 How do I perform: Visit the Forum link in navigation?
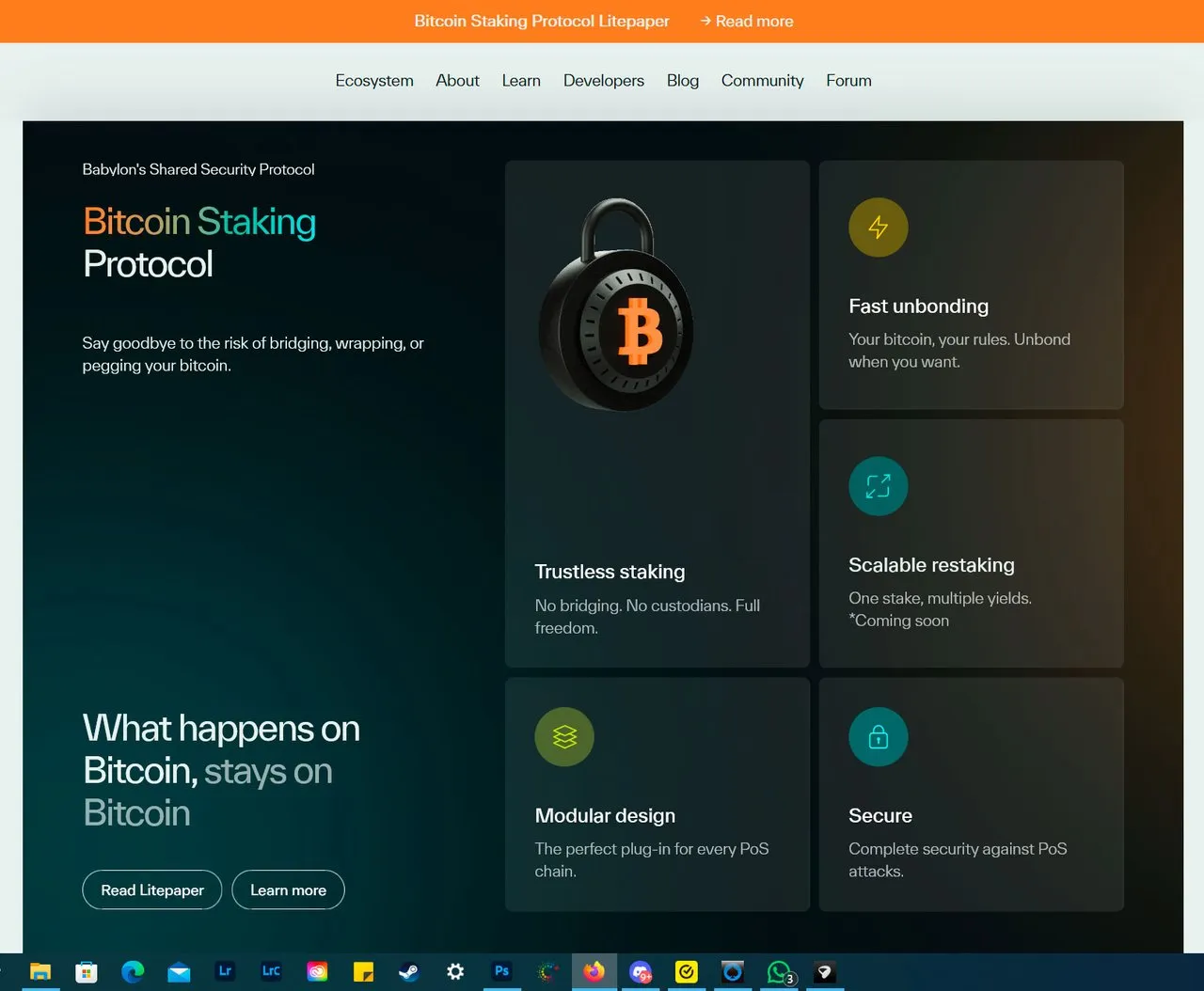pyautogui.click(x=848, y=81)
